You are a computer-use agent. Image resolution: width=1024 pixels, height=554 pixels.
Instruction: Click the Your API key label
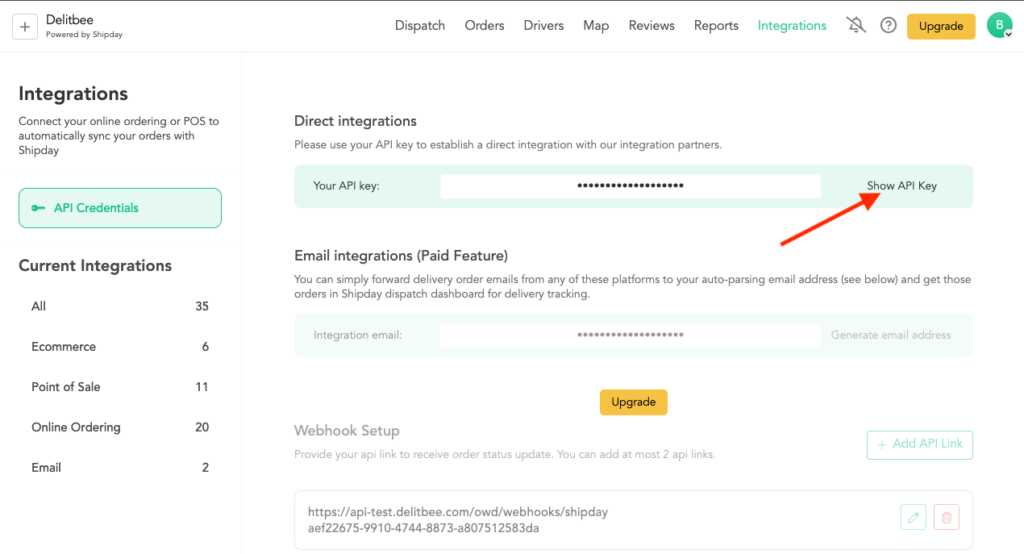346,186
